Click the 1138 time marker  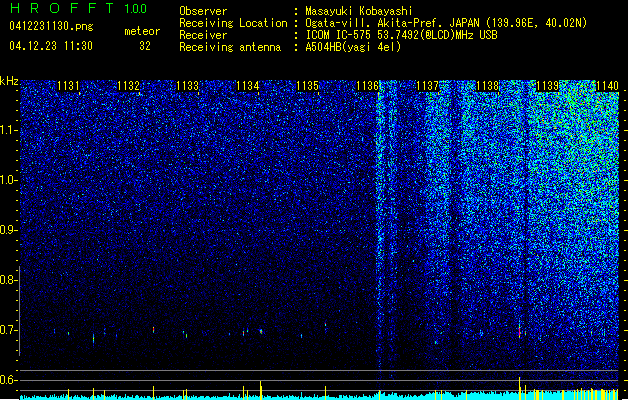[487, 86]
